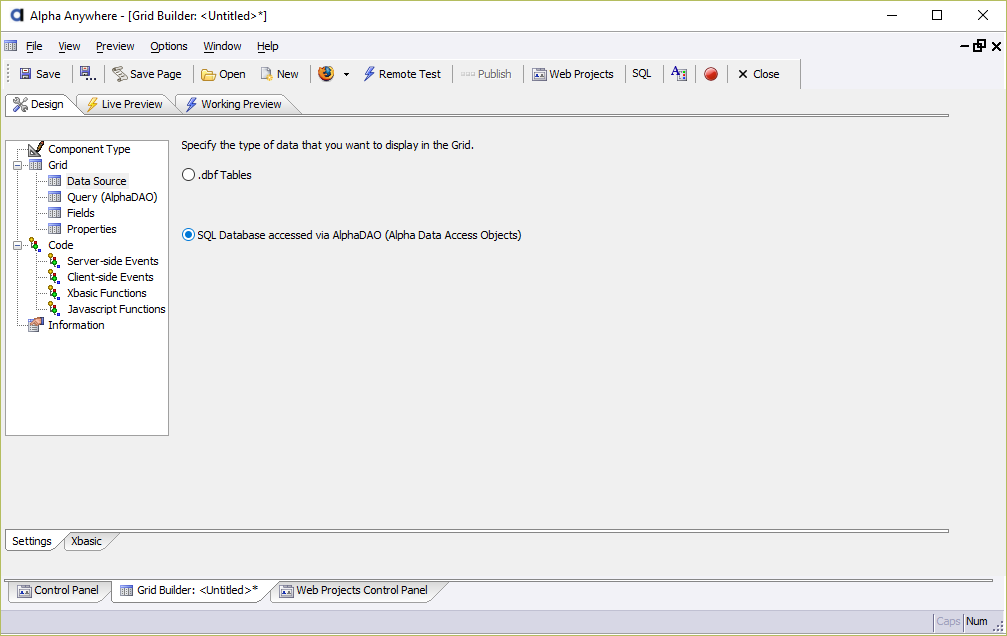Switch to the Working Preview tab

[234, 104]
